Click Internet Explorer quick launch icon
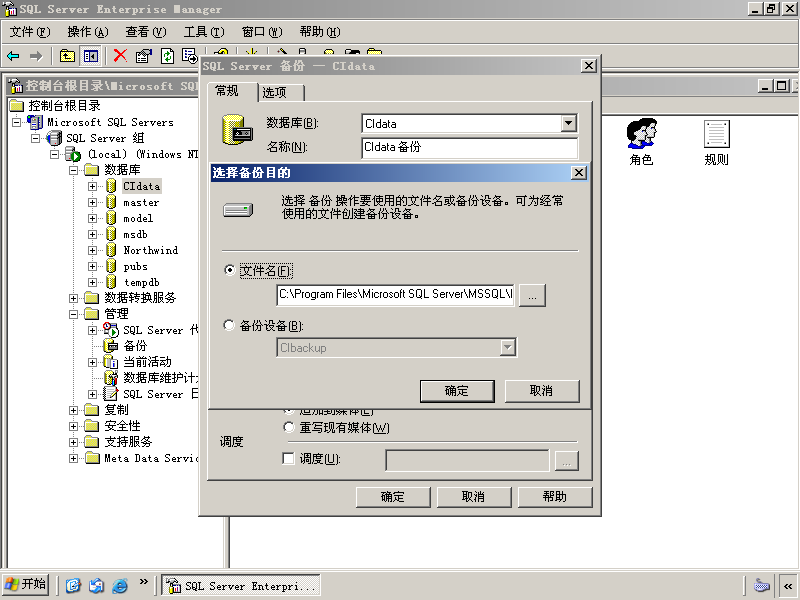The height and width of the screenshot is (600, 800). pos(119,585)
